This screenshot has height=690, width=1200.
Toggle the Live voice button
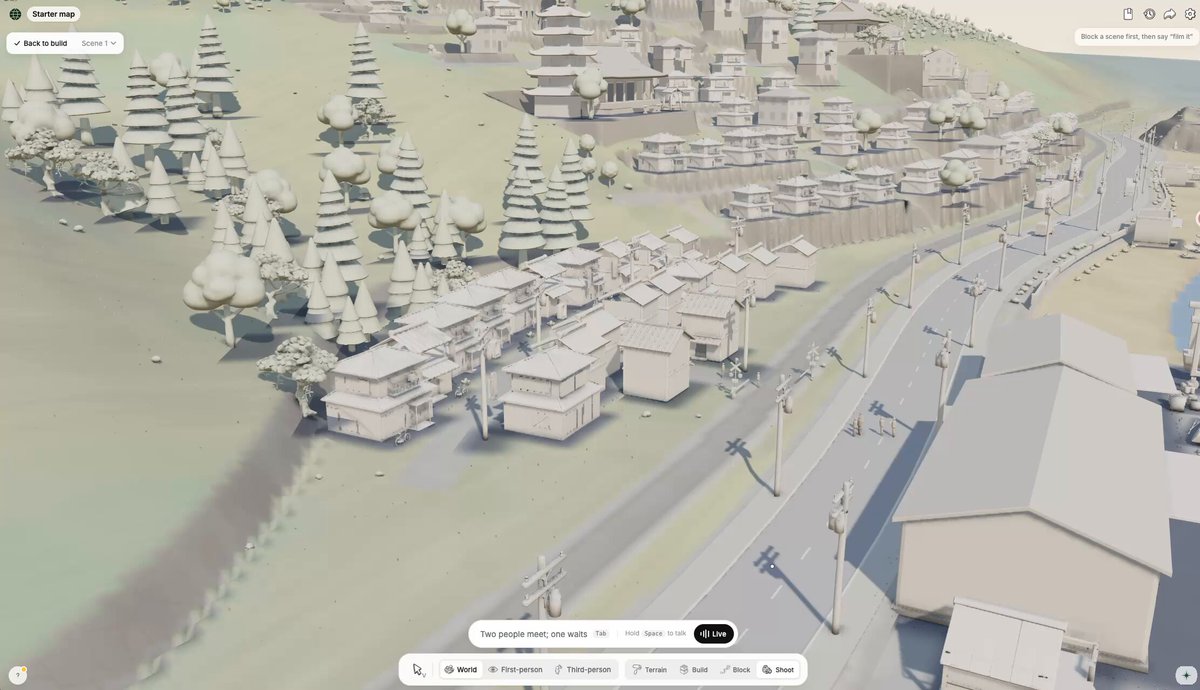714,634
